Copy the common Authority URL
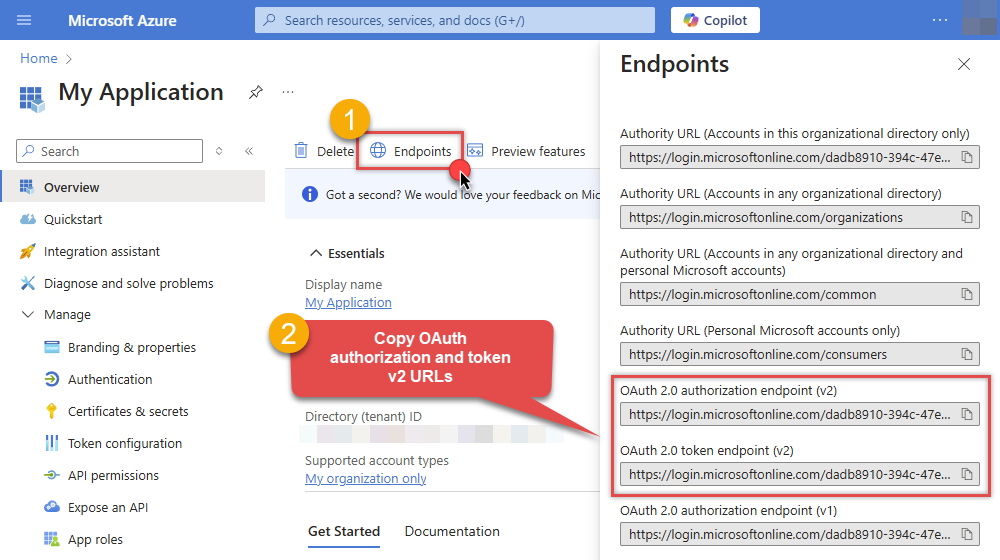Image resolution: width=1000 pixels, height=560 pixels. point(967,294)
